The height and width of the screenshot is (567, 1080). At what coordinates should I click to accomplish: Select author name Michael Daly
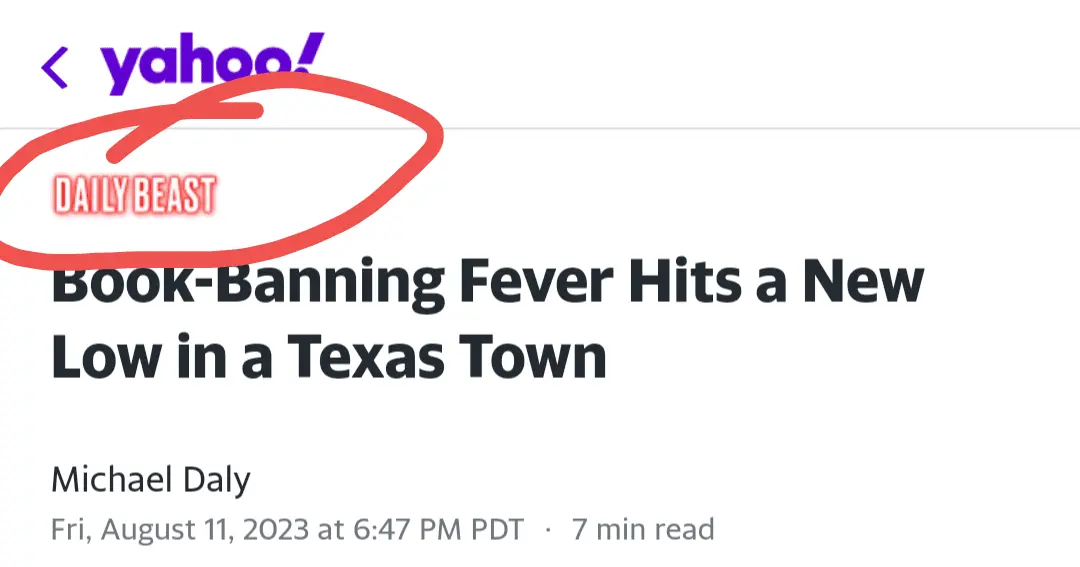click(150, 480)
